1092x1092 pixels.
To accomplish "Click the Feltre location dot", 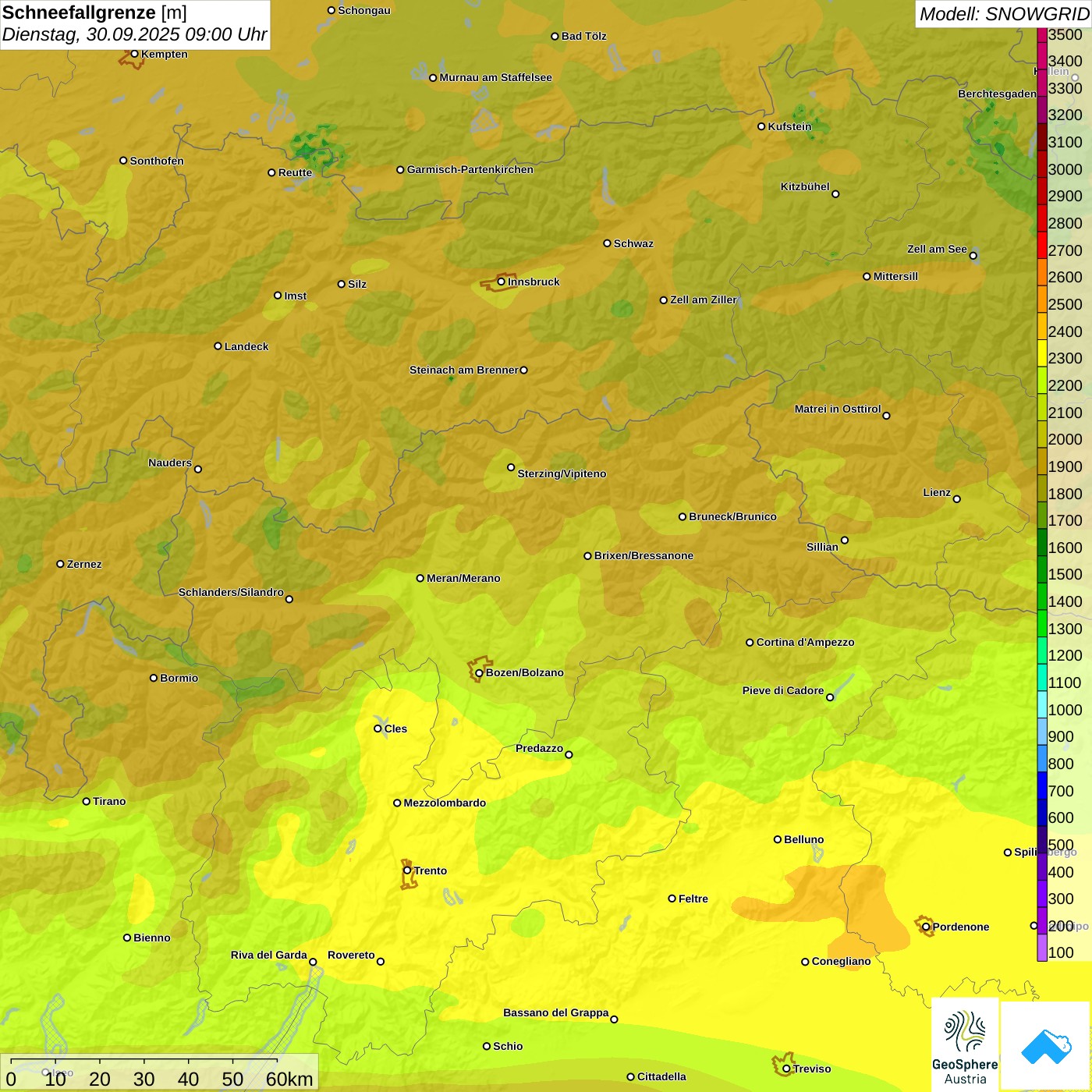I will tap(672, 899).
